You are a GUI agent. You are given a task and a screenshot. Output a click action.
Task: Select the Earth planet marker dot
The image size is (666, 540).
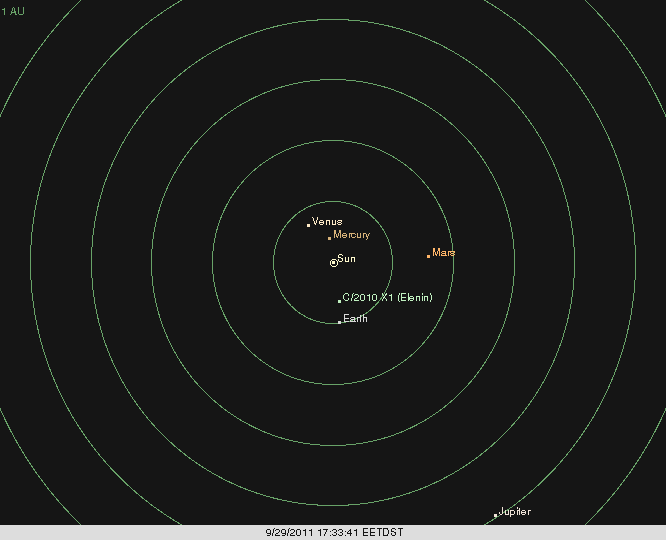pyautogui.click(x=339, y=322)
